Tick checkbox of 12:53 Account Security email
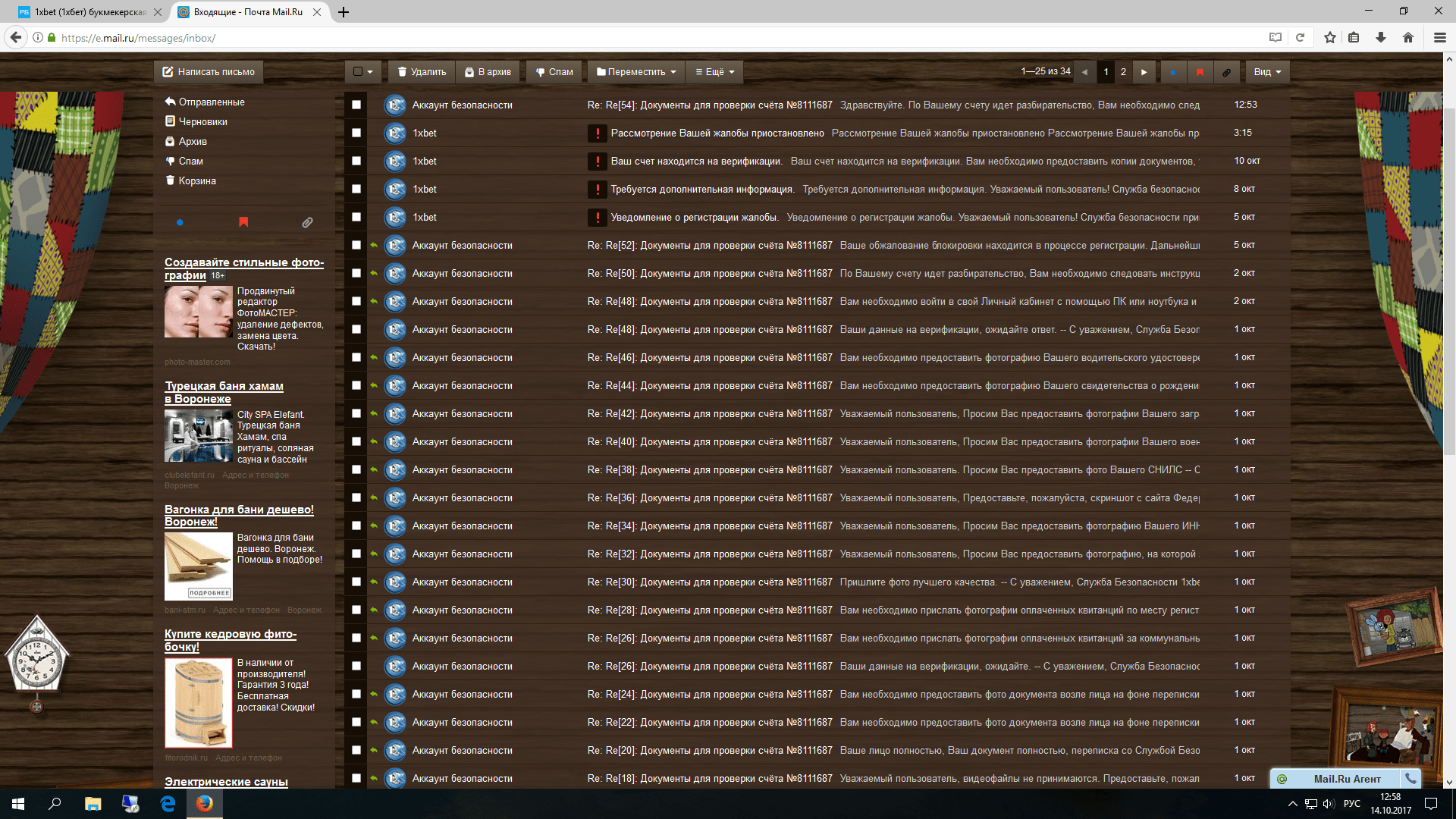 coord(356,105)
